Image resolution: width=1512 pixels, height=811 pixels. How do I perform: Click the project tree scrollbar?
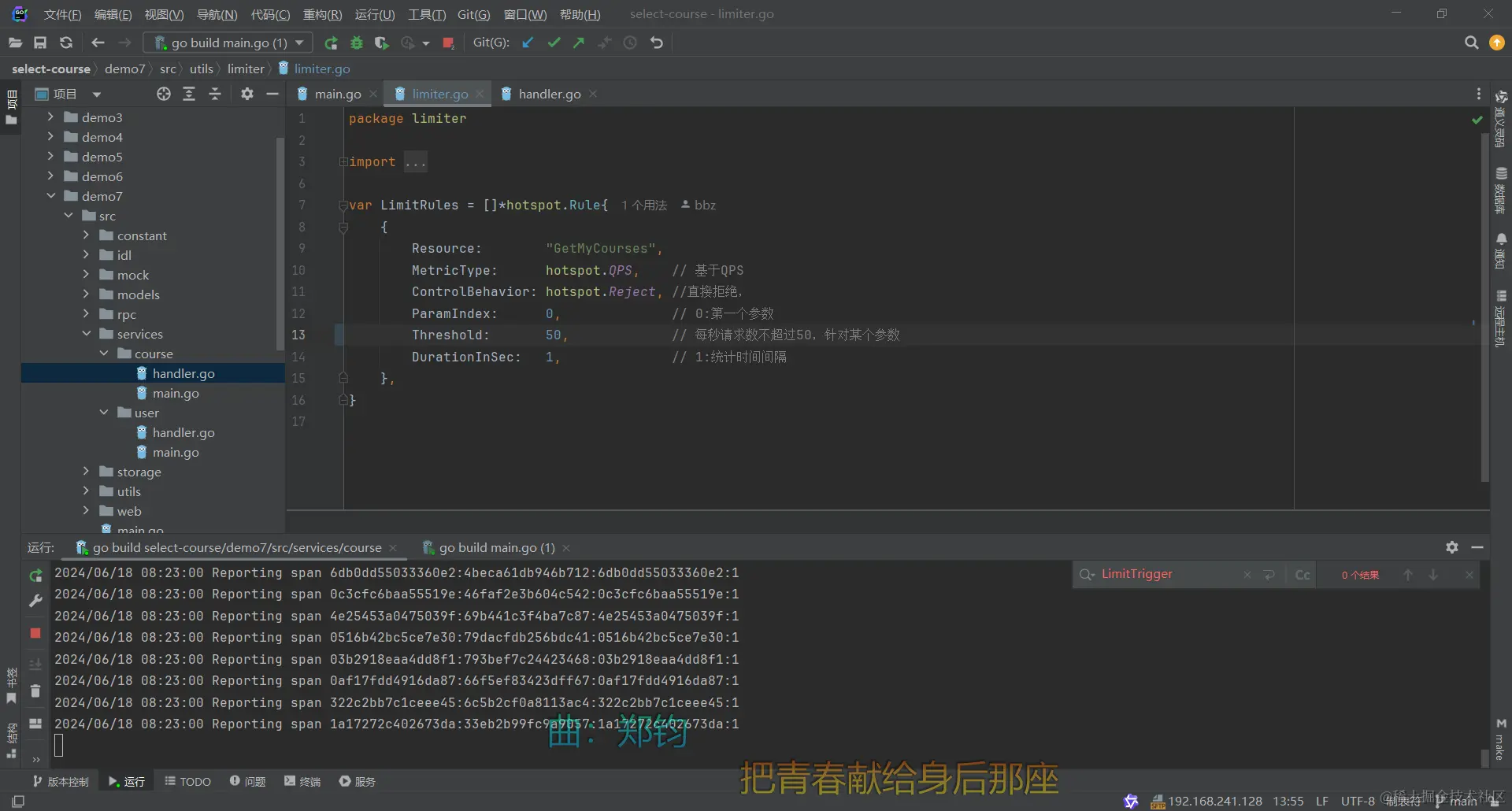click(279, 243)
